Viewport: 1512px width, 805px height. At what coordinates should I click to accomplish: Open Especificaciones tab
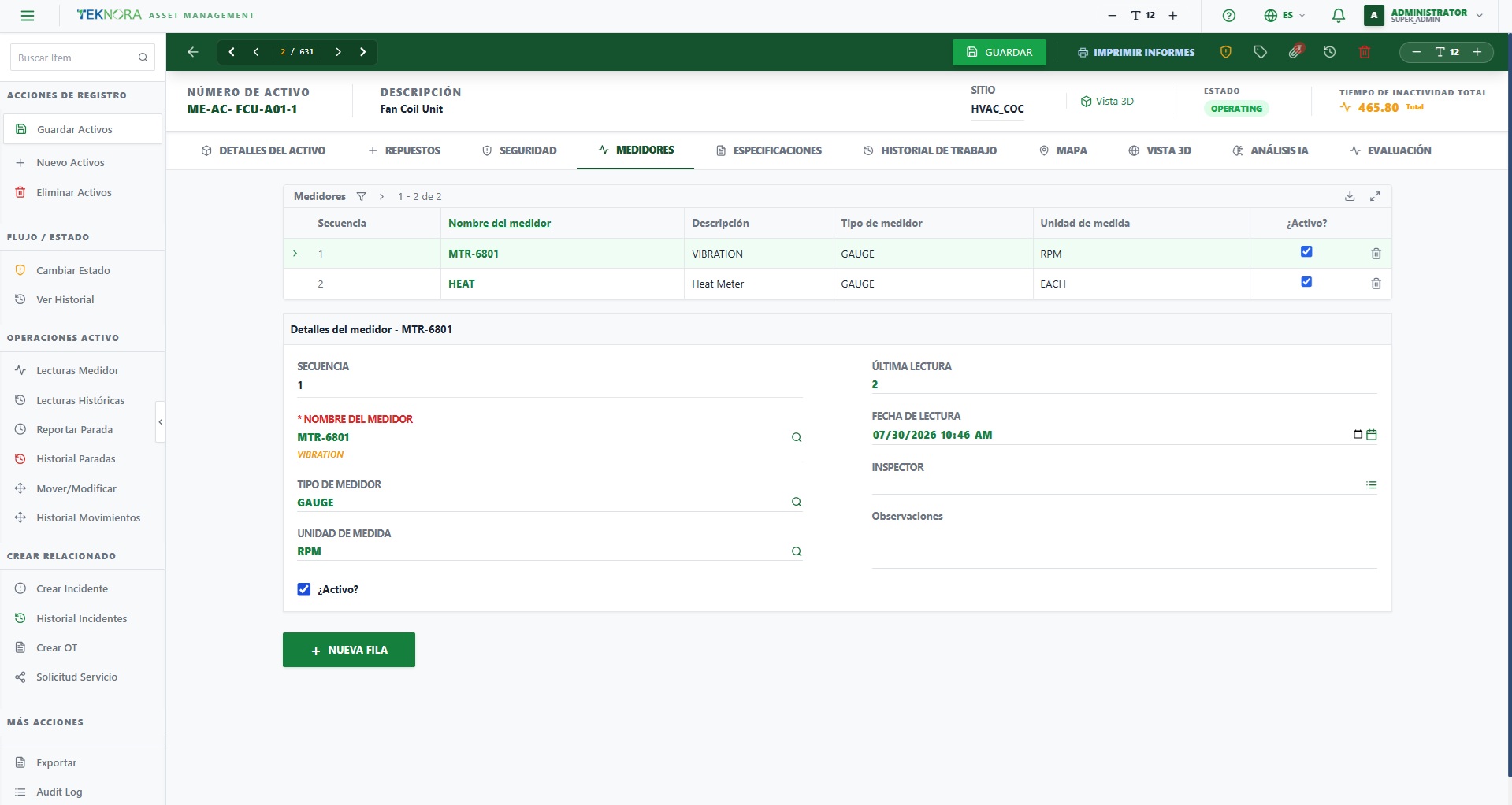(x=768, y=150)
